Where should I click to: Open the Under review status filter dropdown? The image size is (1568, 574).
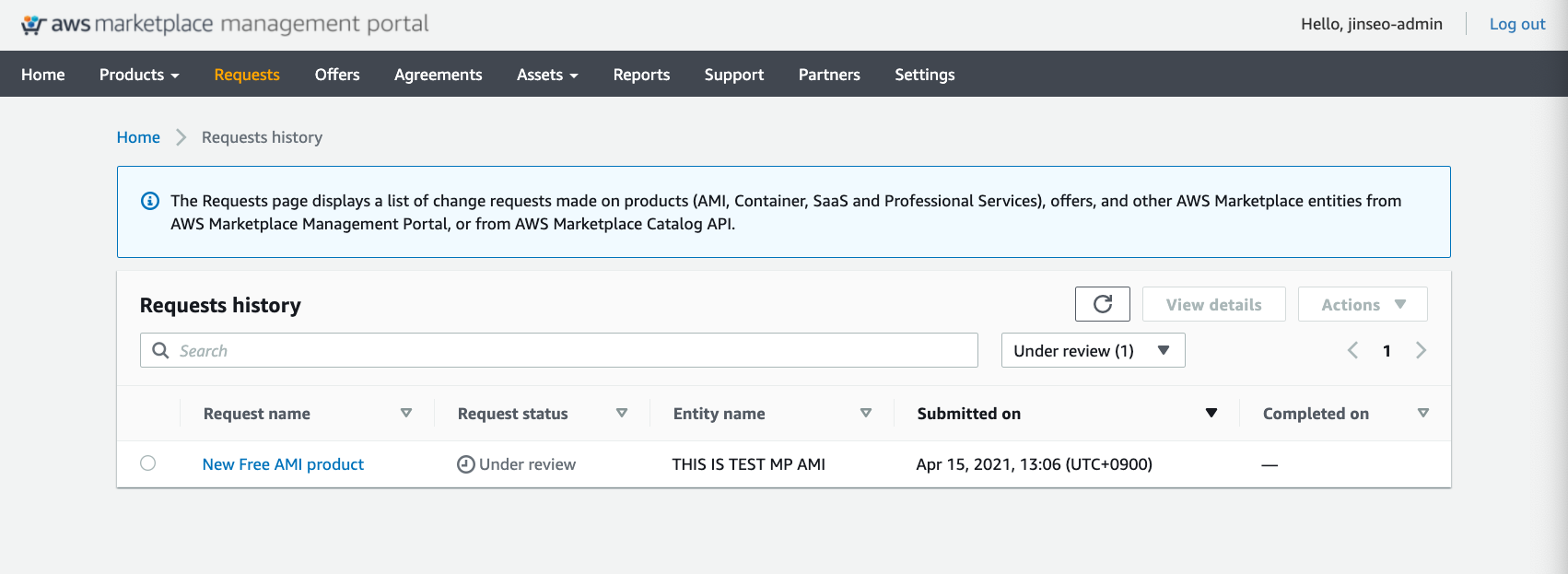tap(1093, 351)
